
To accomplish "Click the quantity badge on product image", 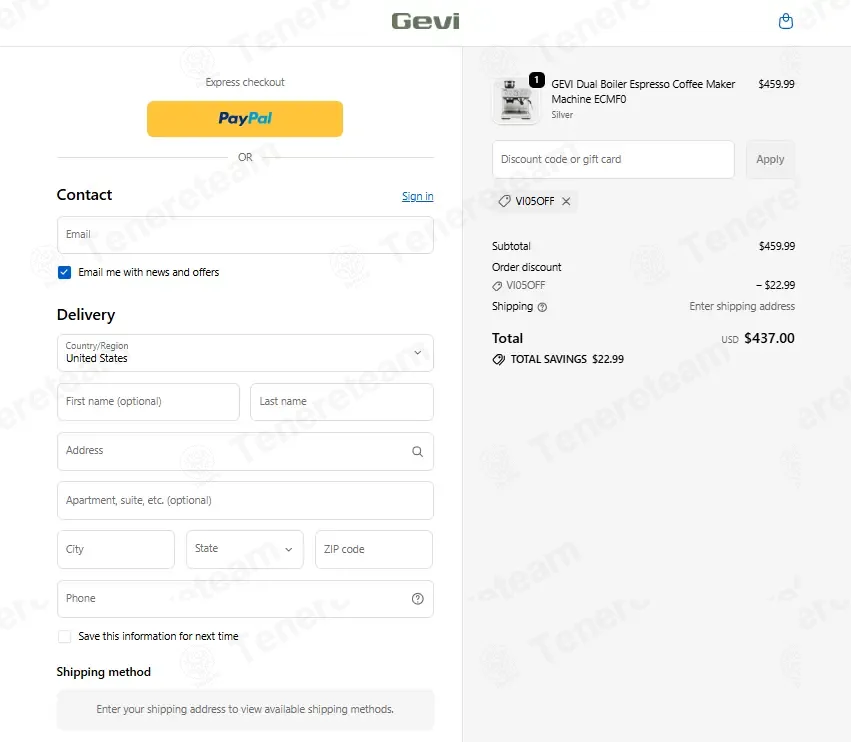I will (x=537, y=80).
